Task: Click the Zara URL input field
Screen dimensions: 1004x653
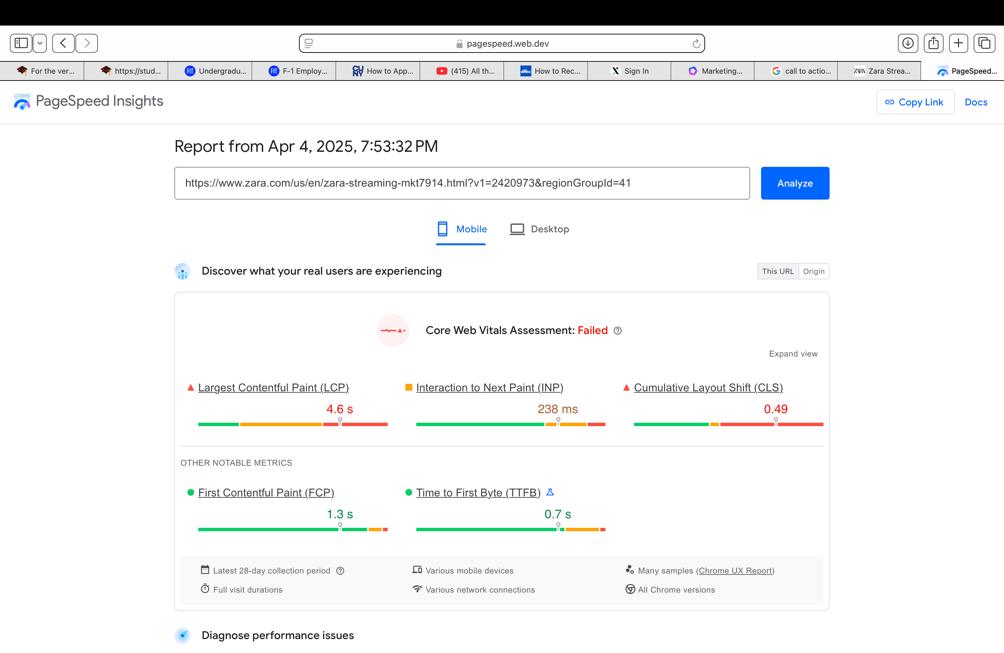Action: (x=462, y=183)
